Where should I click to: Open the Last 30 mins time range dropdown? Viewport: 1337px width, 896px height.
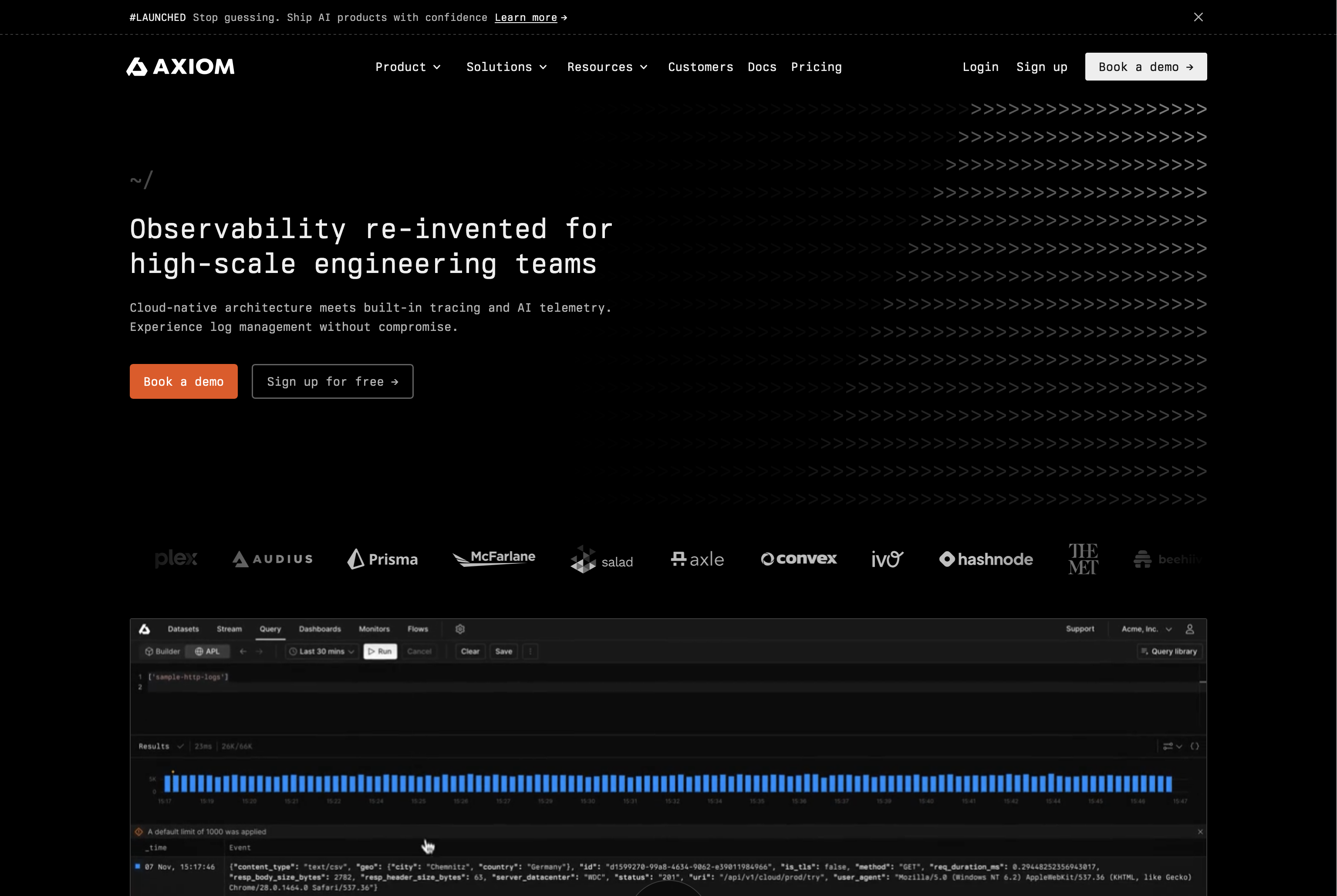click(321, 651)
